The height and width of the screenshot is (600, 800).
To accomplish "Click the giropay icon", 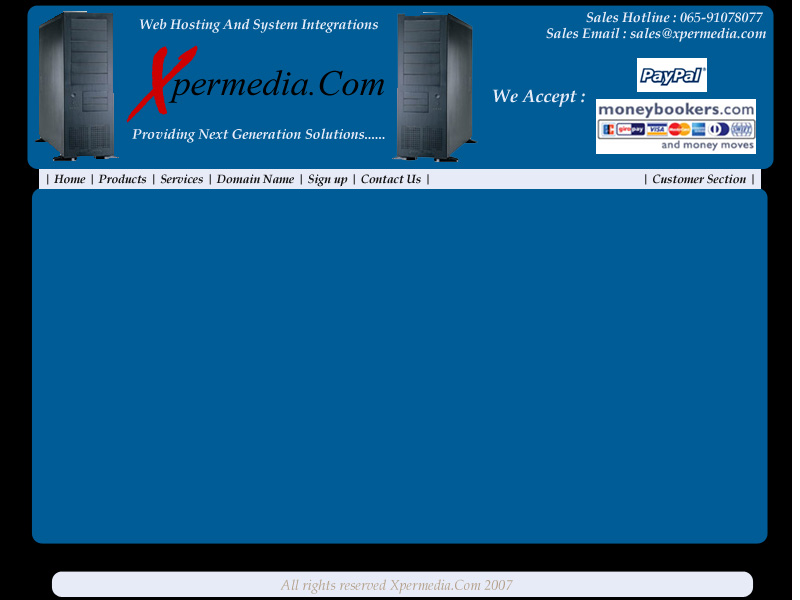I will pyautogui.click(x=630, y=129).
